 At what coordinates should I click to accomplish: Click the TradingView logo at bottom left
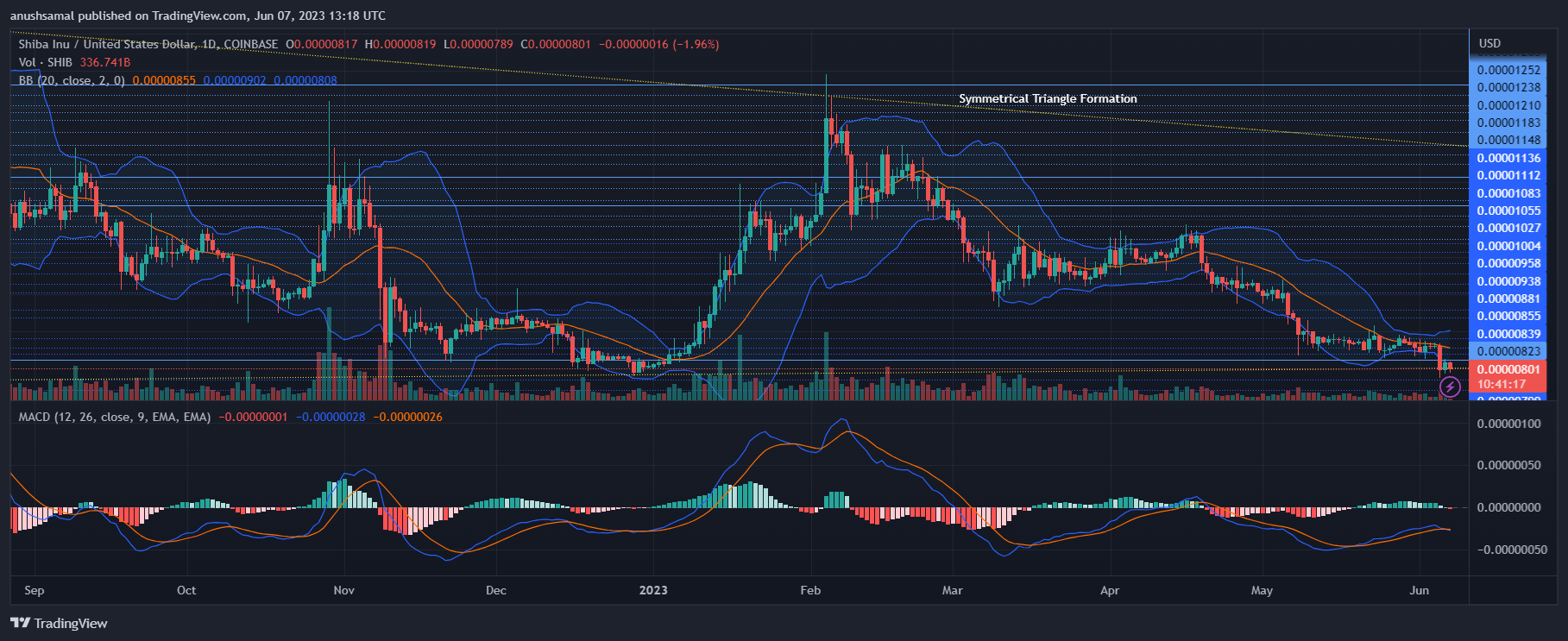59,623
